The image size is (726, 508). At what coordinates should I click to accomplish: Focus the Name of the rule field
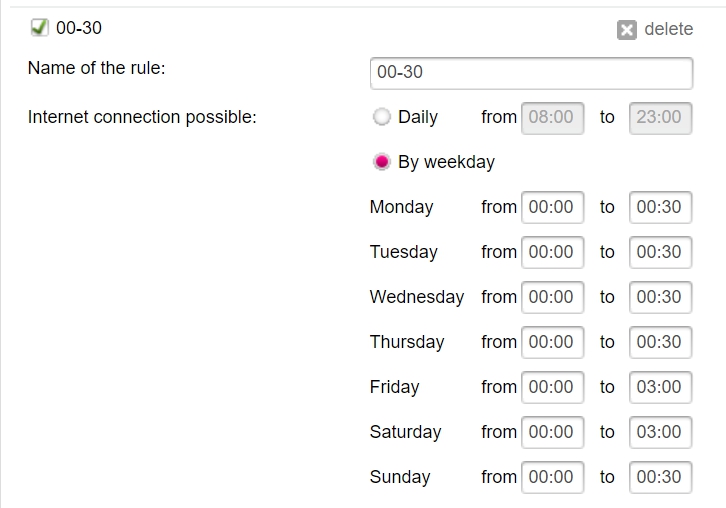pyautogui.click(x=532, y=73)
